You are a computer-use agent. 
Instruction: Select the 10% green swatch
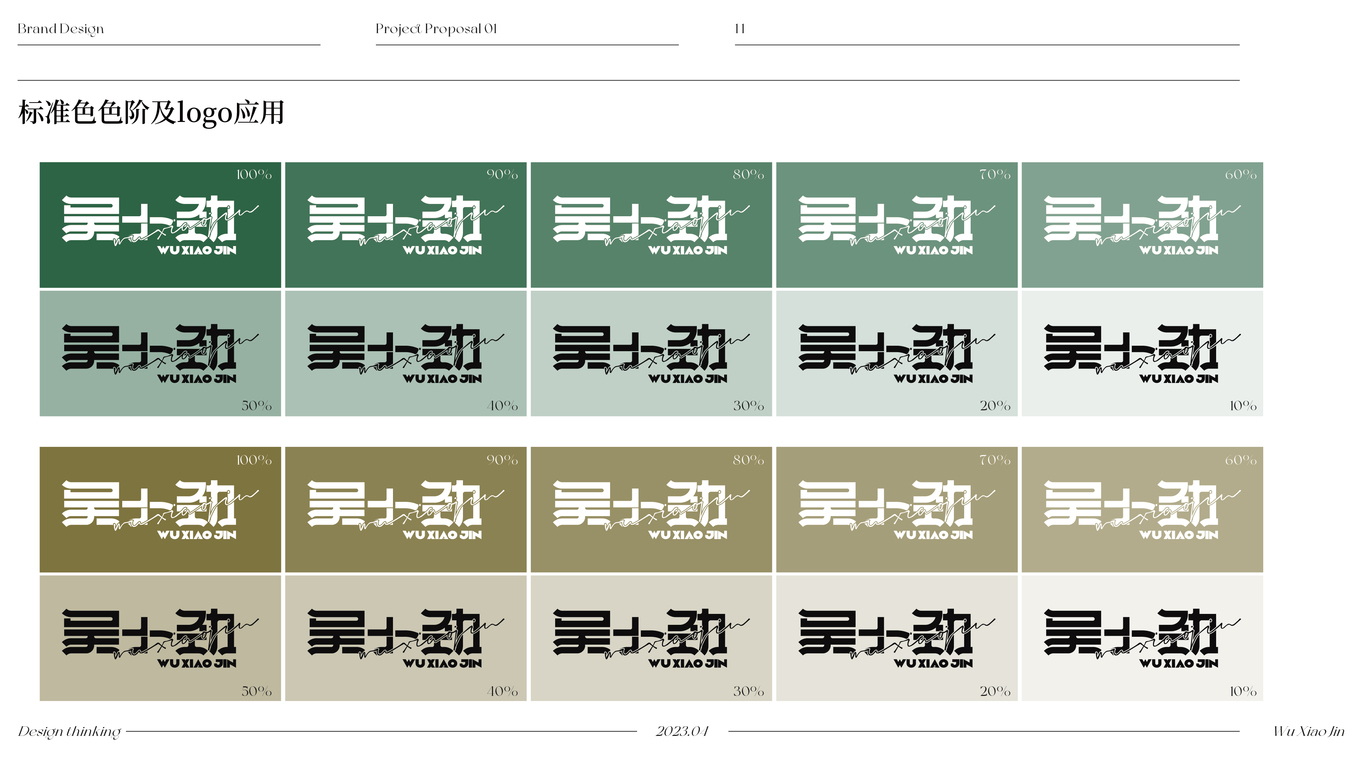[1142, 353]
